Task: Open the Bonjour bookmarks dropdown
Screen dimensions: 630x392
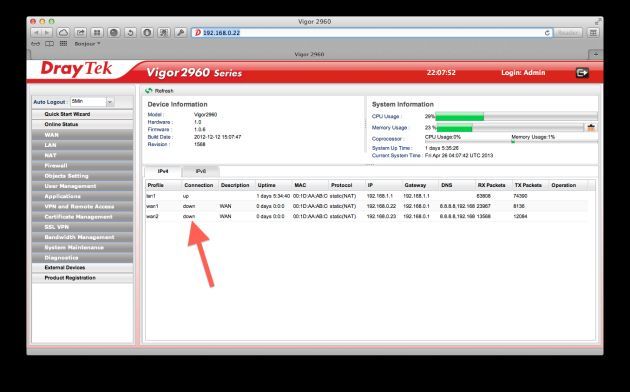Action: 87,44
